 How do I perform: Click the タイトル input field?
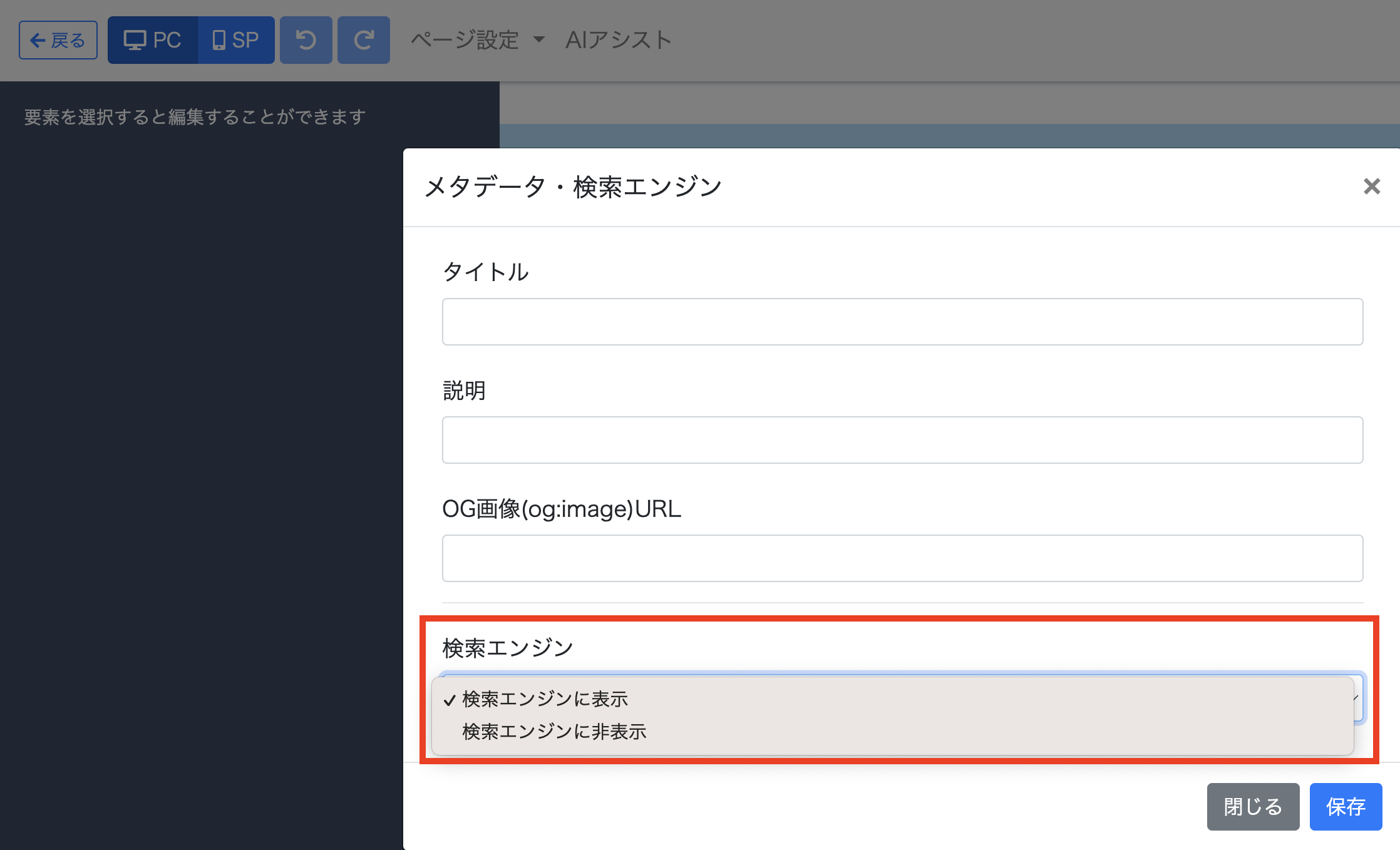(902, 322)
